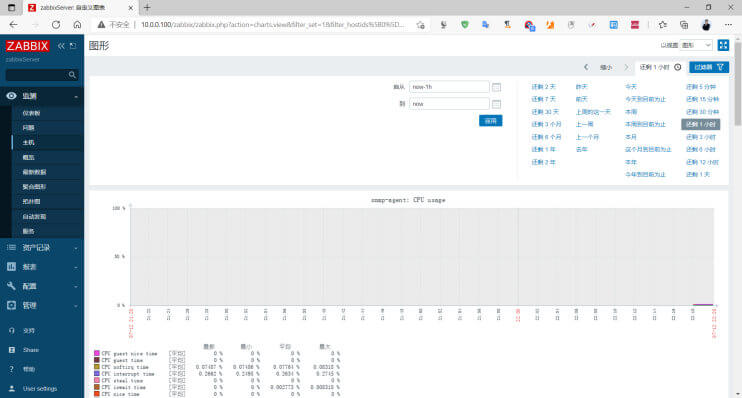Click the browser address bar URL
This screenshot has height=398, width=742.
coord(273,25)
